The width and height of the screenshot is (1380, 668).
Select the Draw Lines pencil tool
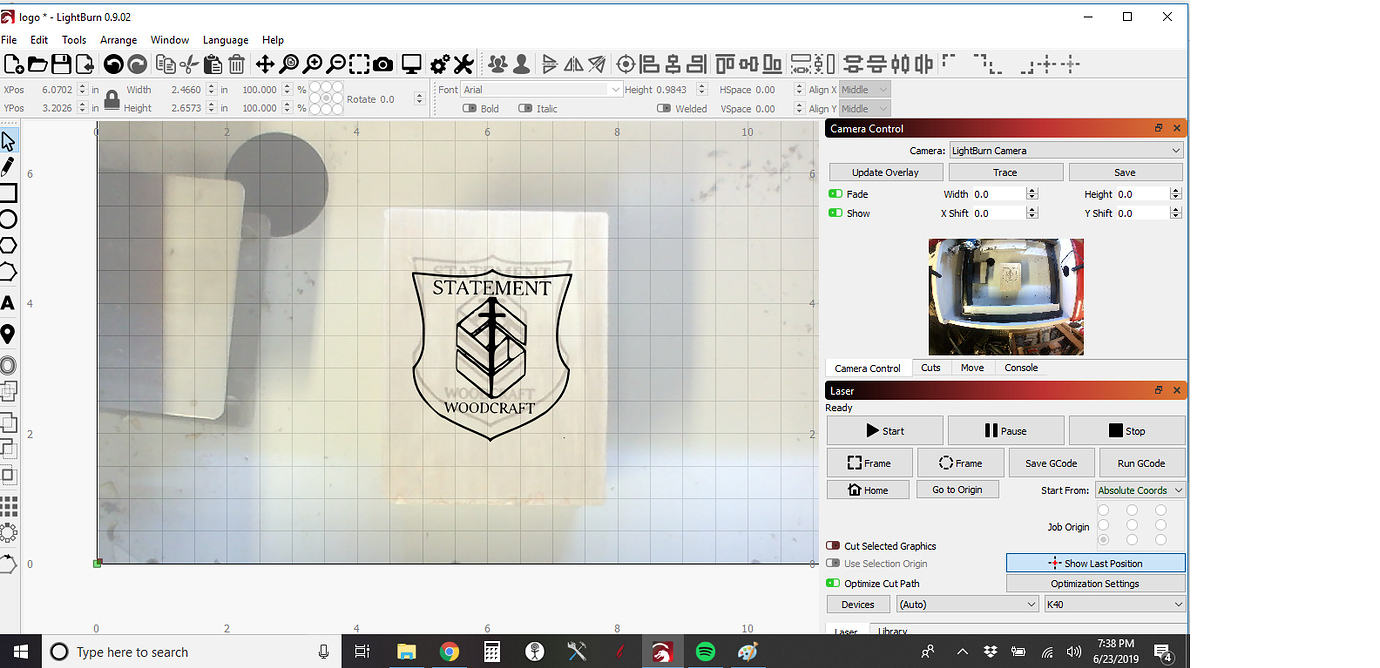pyautogui.click(x=8, y=167)
